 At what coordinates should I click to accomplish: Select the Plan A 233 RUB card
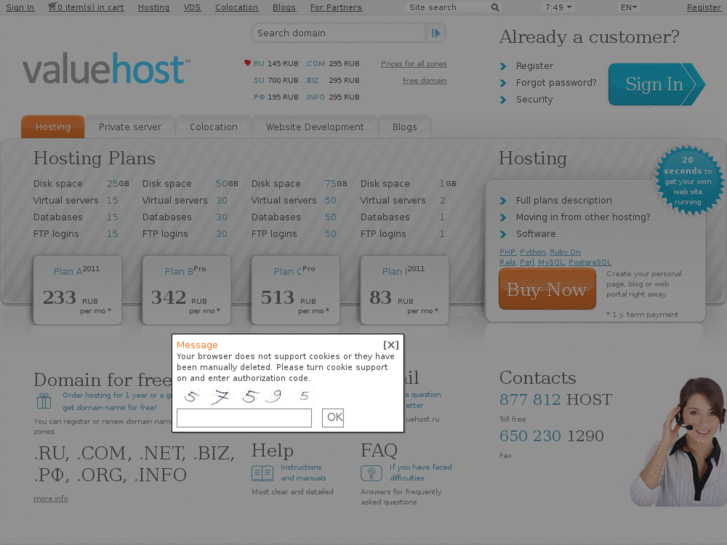click(77, 290)
